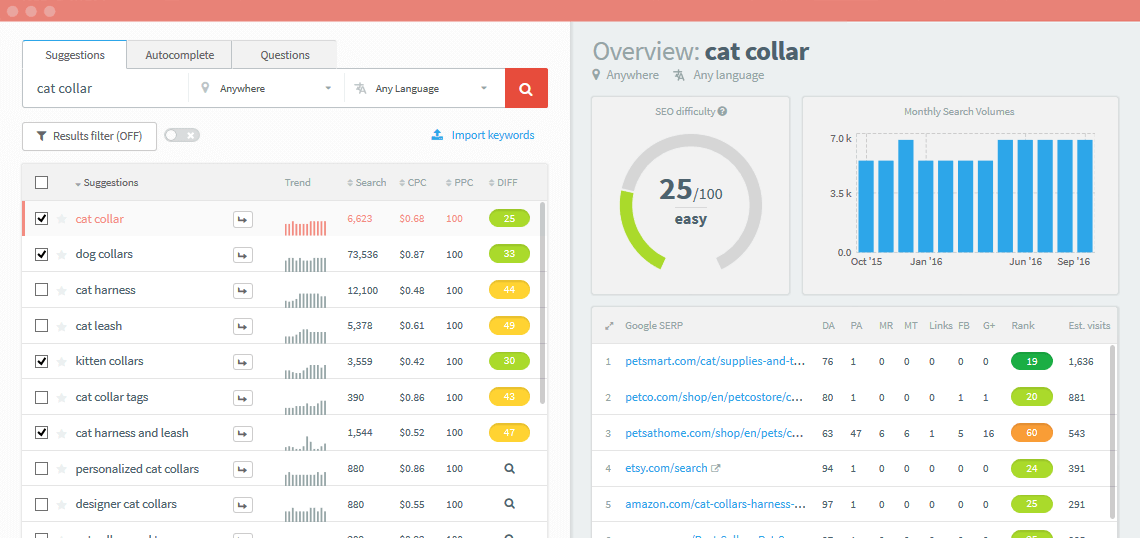Screen dimensions: 1140x538
Task: Click the star icon next to cat harness
Action: pyautogui.click(x=62, y=291)
